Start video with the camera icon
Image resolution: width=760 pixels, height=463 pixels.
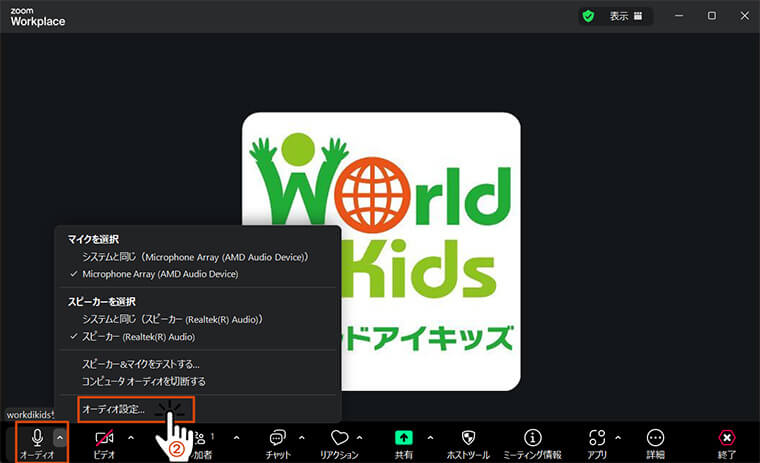pos(104,438)
